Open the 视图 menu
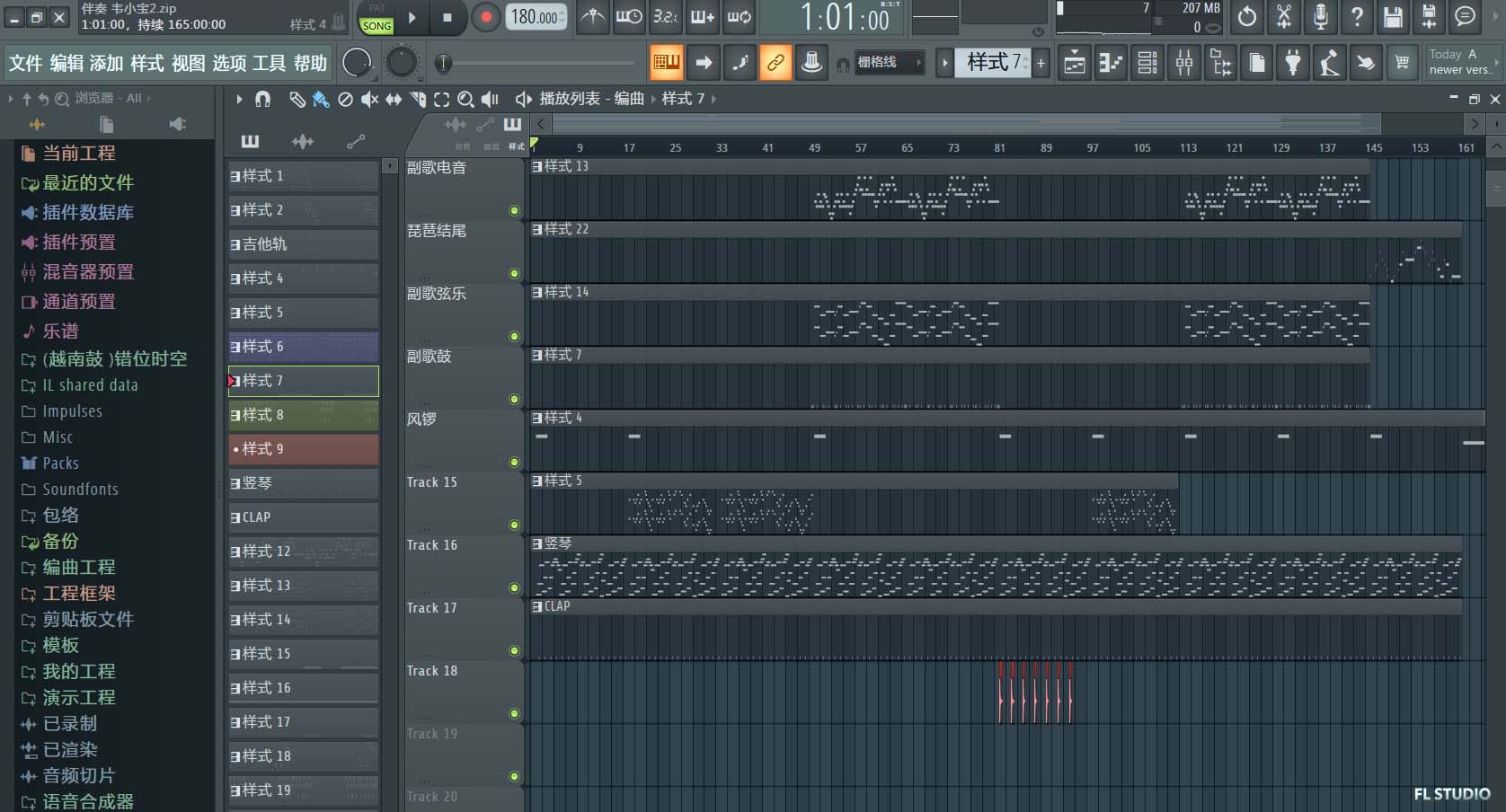This screenshot has height=812, width=1506. pyautogui.click(x=188, y=63)
